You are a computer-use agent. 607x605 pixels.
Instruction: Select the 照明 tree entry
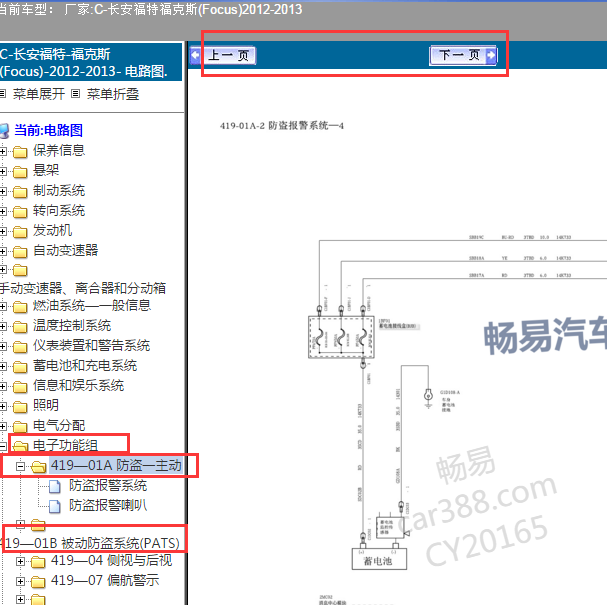pyautogui.click(x=46, y=405)
